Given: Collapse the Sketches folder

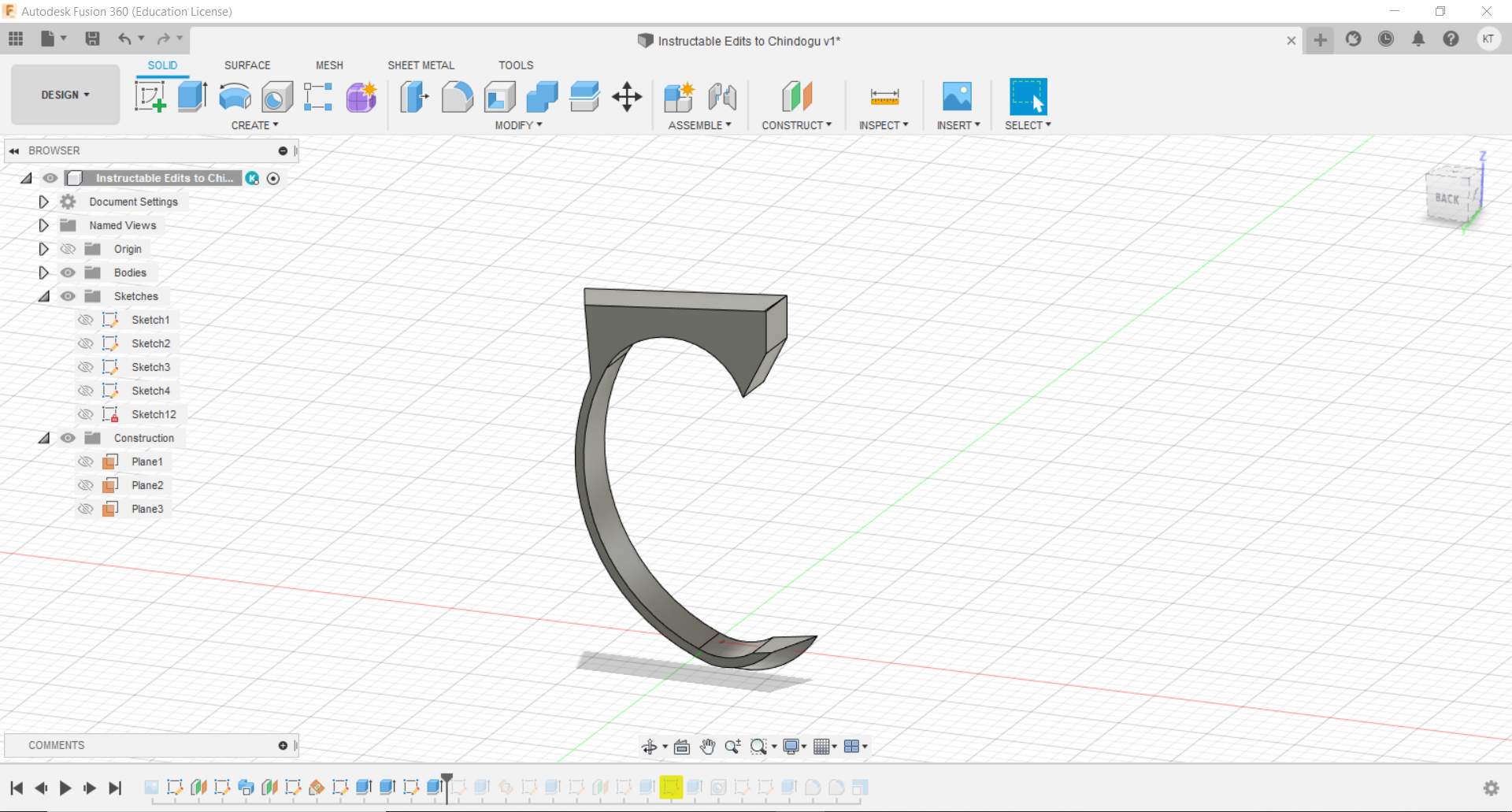Looking at the screenshot, I should click(x=43, y=296).
